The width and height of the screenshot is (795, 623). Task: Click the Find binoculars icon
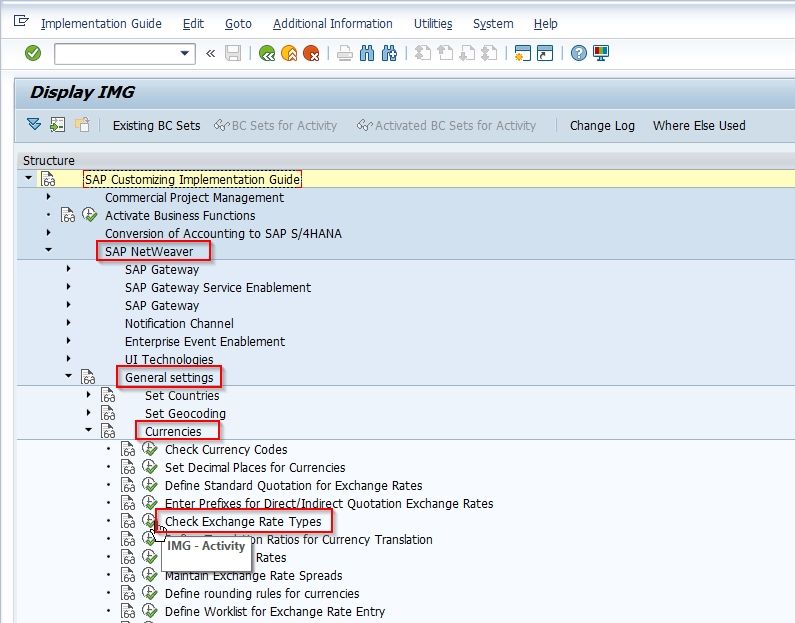367,53
